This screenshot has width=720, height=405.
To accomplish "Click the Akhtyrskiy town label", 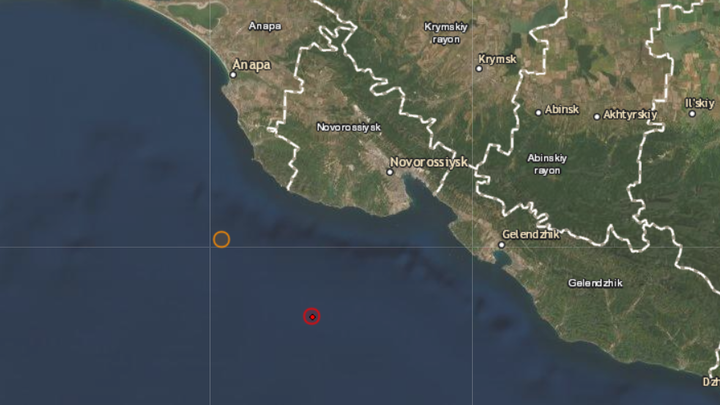I will (x=630, y=114).
